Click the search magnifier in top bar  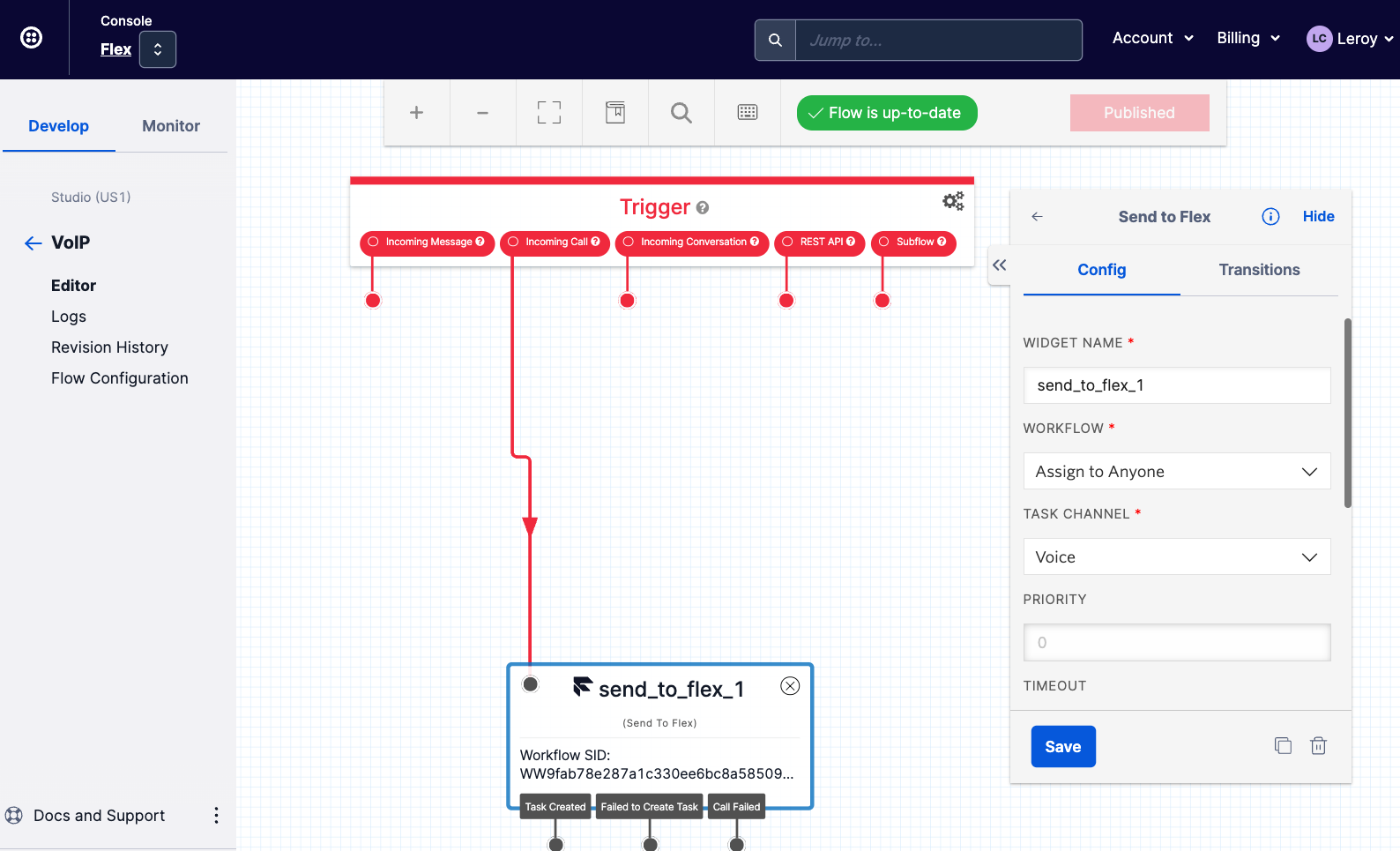pos(775,41)
